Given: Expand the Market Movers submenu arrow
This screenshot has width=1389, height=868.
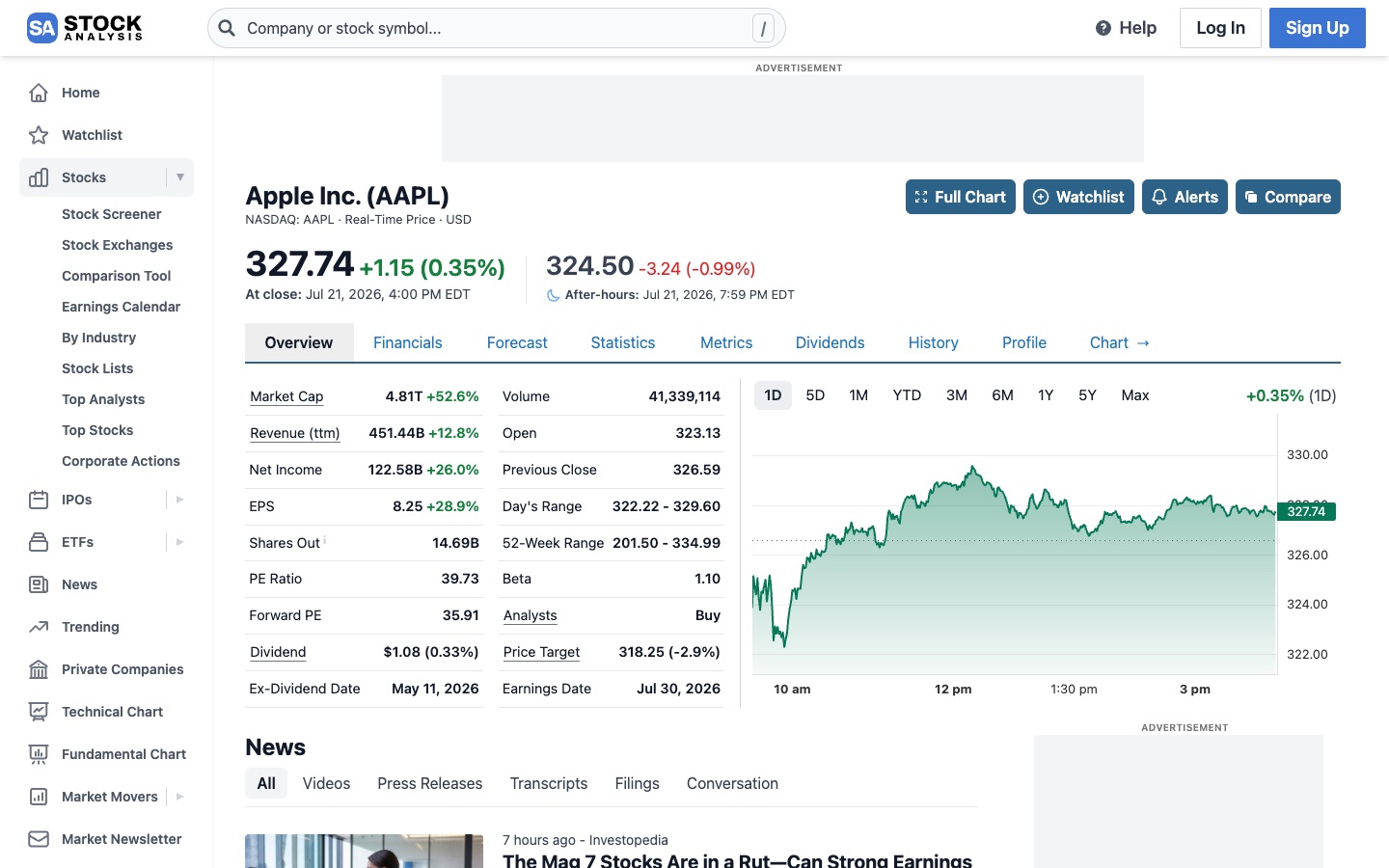Looking at the screenshot, I should [179, 797].
